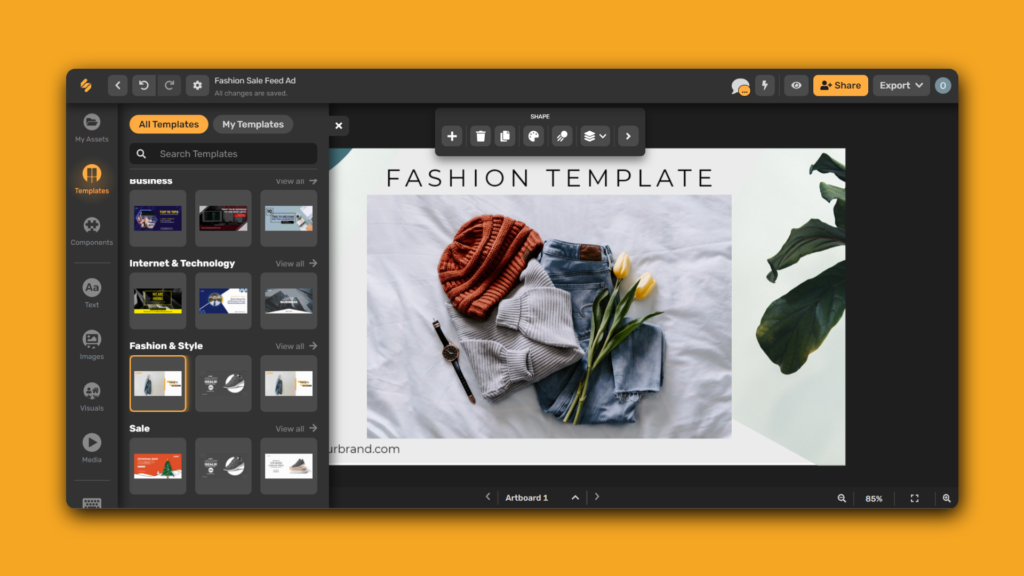
Task: Open the My Assets panel
Action: [x=91, y=129]
